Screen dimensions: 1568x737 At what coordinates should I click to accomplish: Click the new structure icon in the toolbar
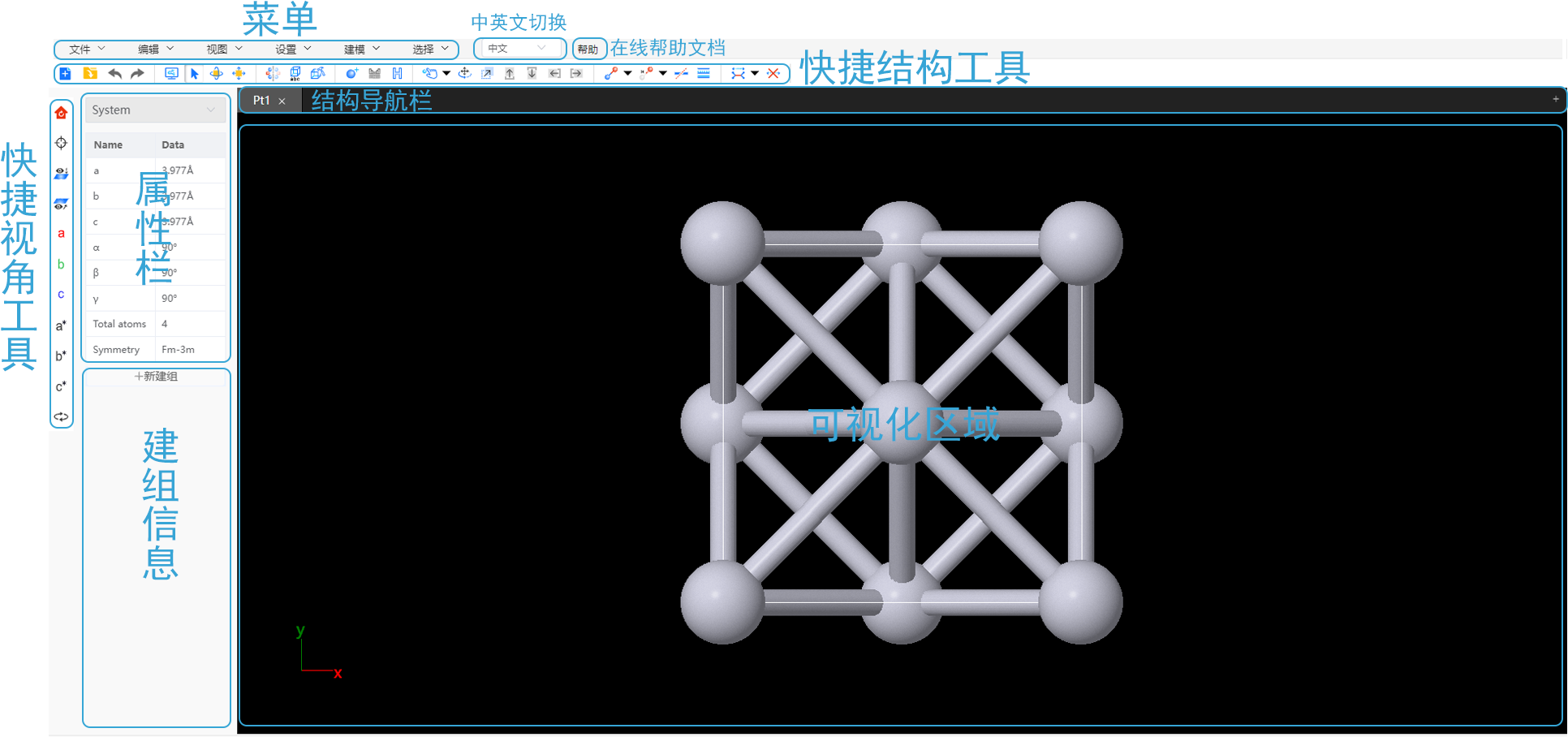(65, 74)
